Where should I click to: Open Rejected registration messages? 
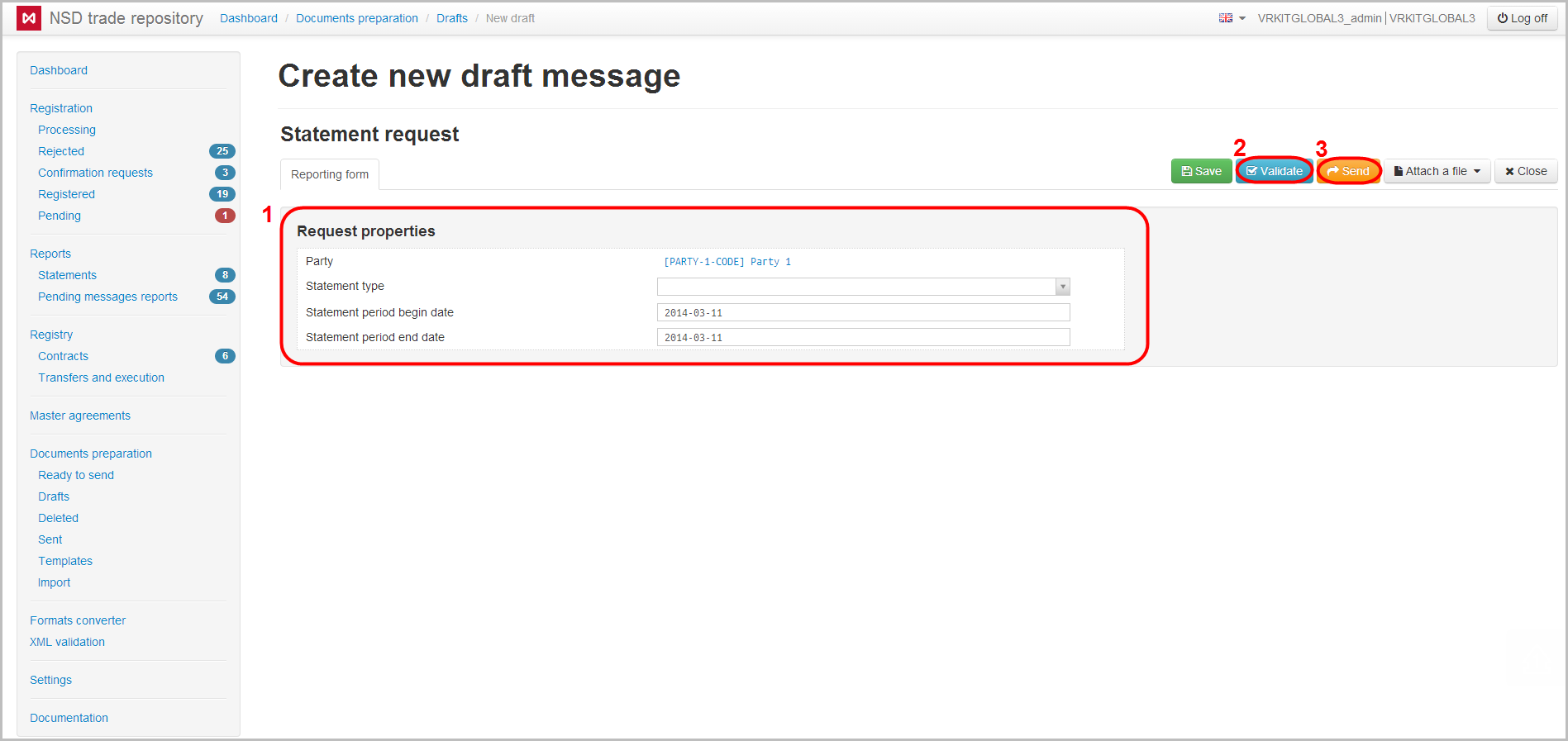point(61,151)
